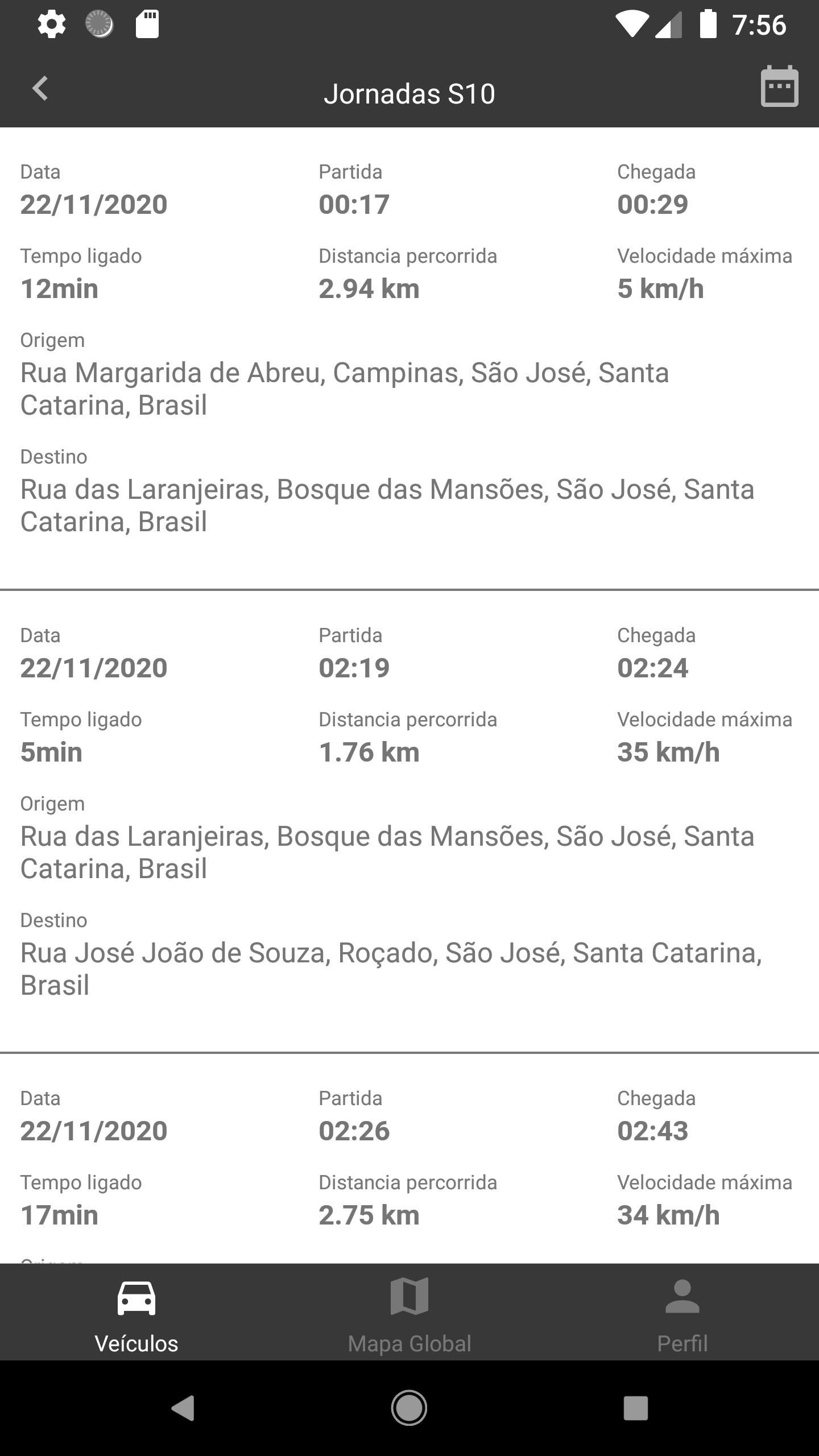
Task: Switch to the Mapa Global tab
Action: pyautogui.click(x=409, y=1343)
